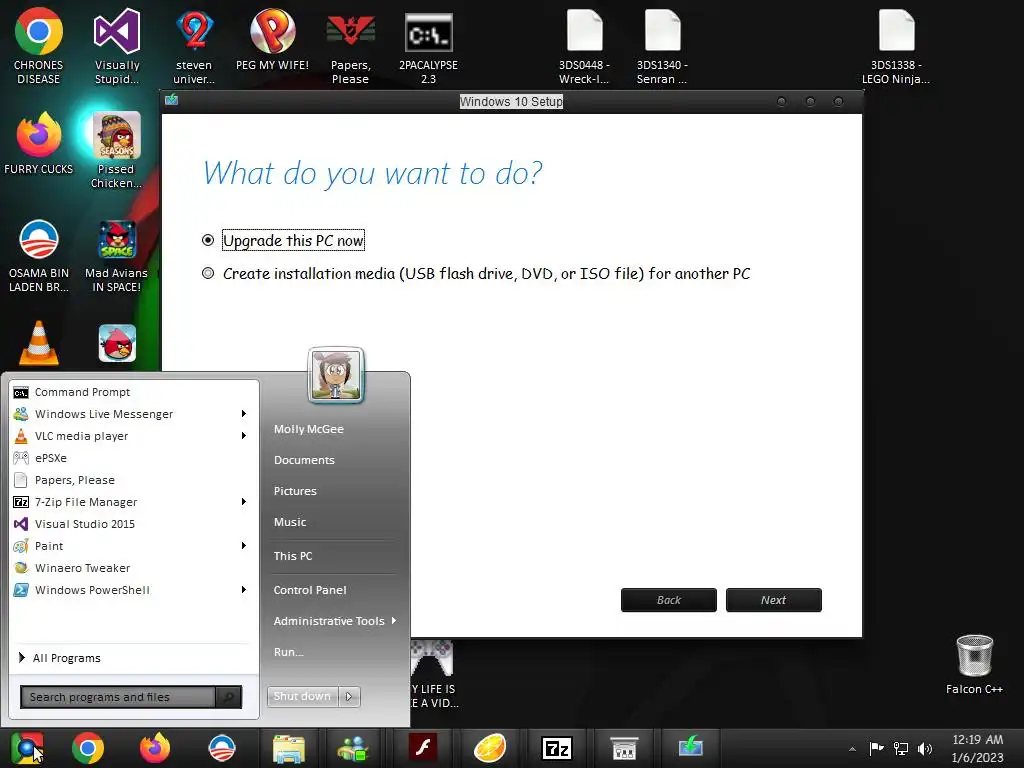
Task: Open the OSAMA BIN LADEN BR... icon
Action: [x=39, y=255]
